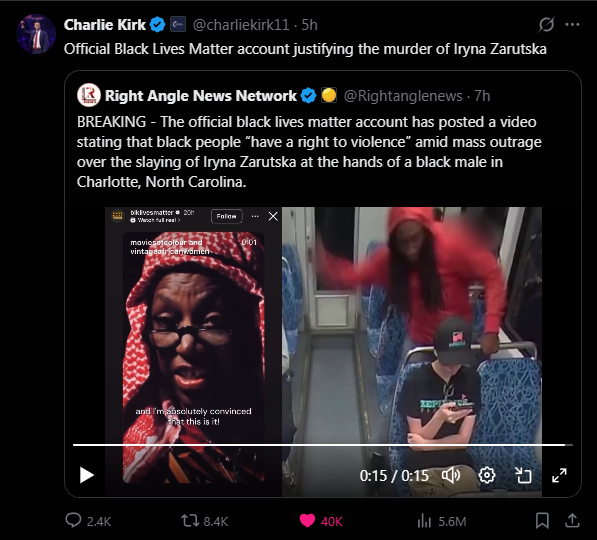Play the embedded video
This screenshot has width=597, height=540.
(86, 475)
